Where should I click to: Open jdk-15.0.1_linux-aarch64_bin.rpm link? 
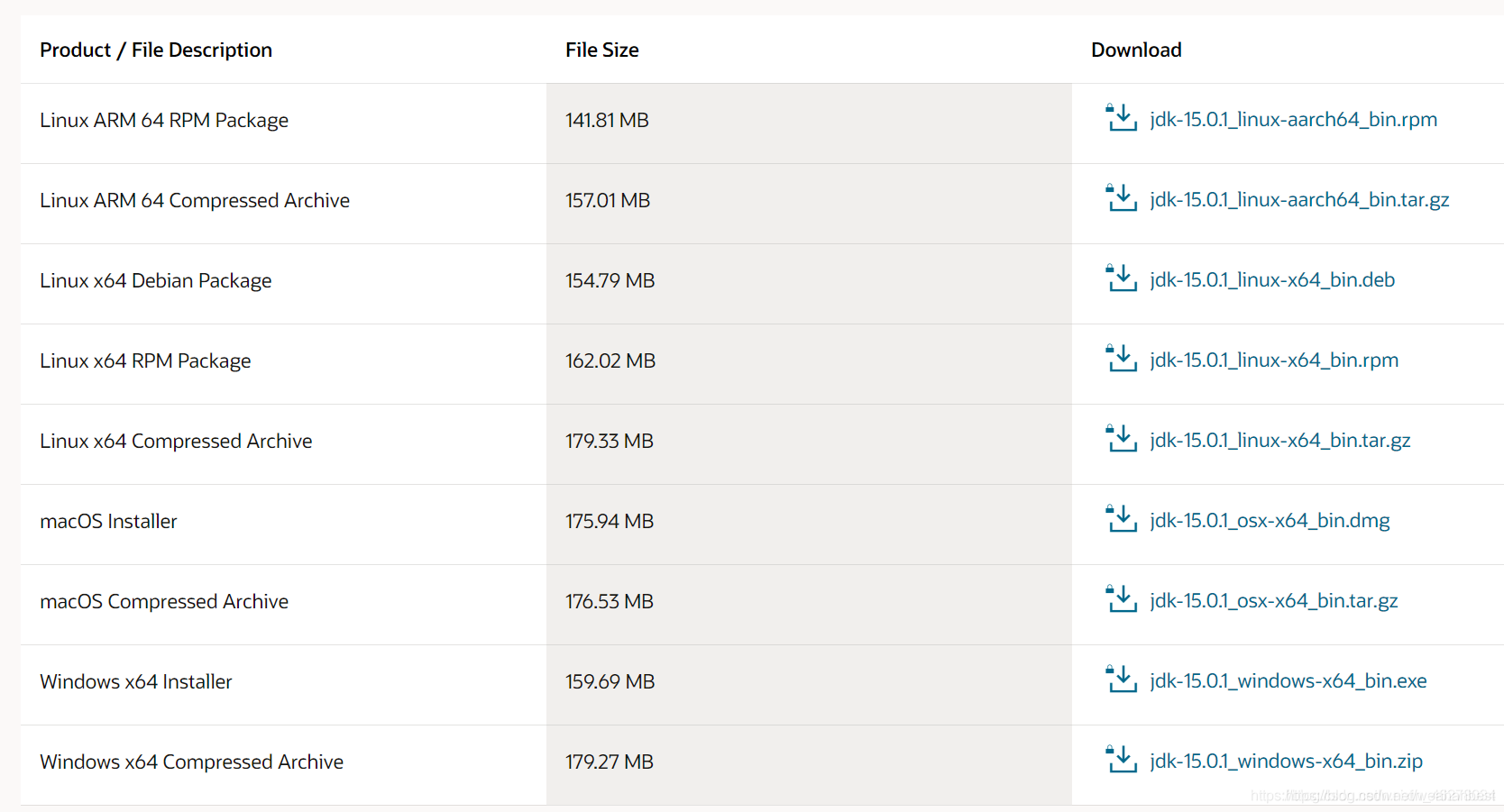(1293, 120)
